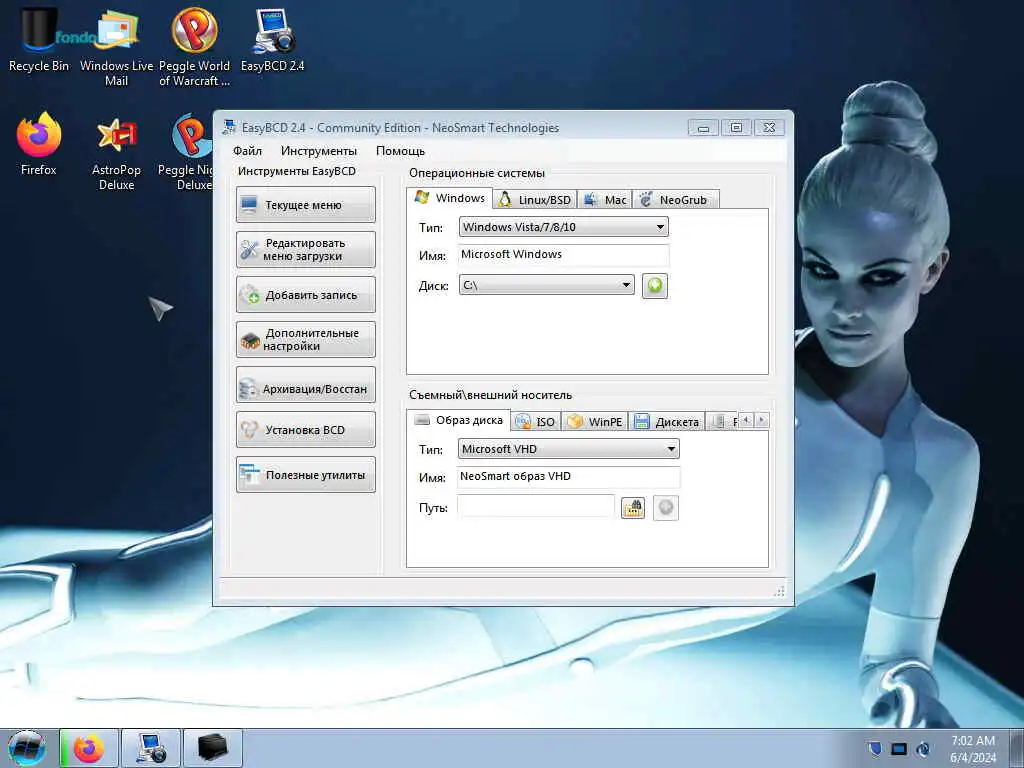The width and height of the screenshot is (1024, 768).
Task: Switch to the Mac tab
Action: click(605, 200)
